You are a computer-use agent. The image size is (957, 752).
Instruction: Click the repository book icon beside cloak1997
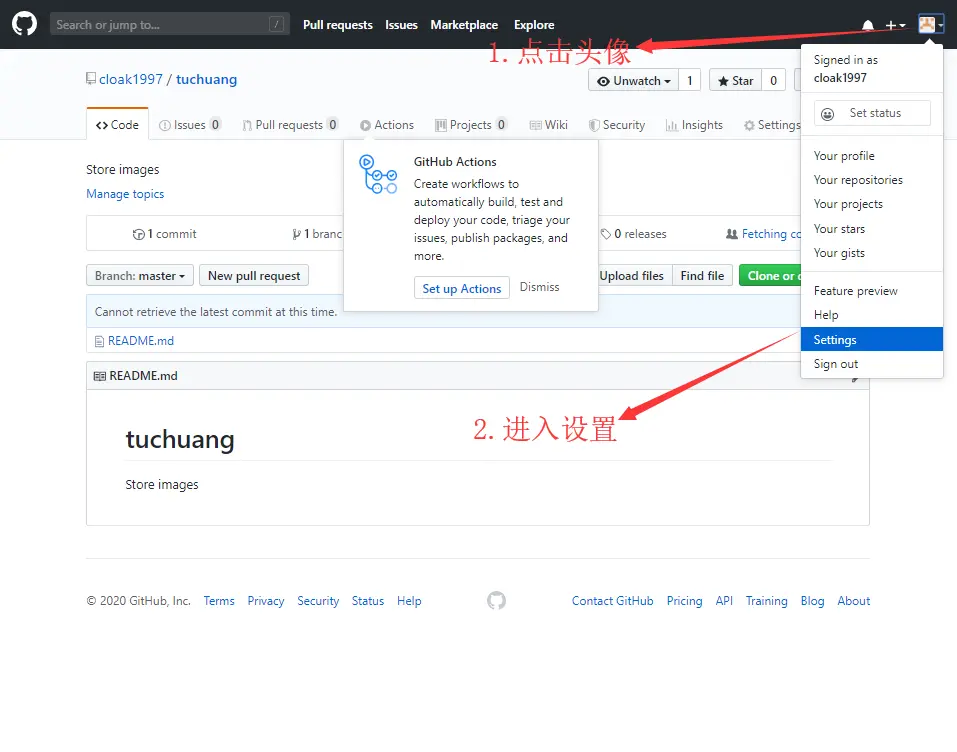(x=91, y=79)
